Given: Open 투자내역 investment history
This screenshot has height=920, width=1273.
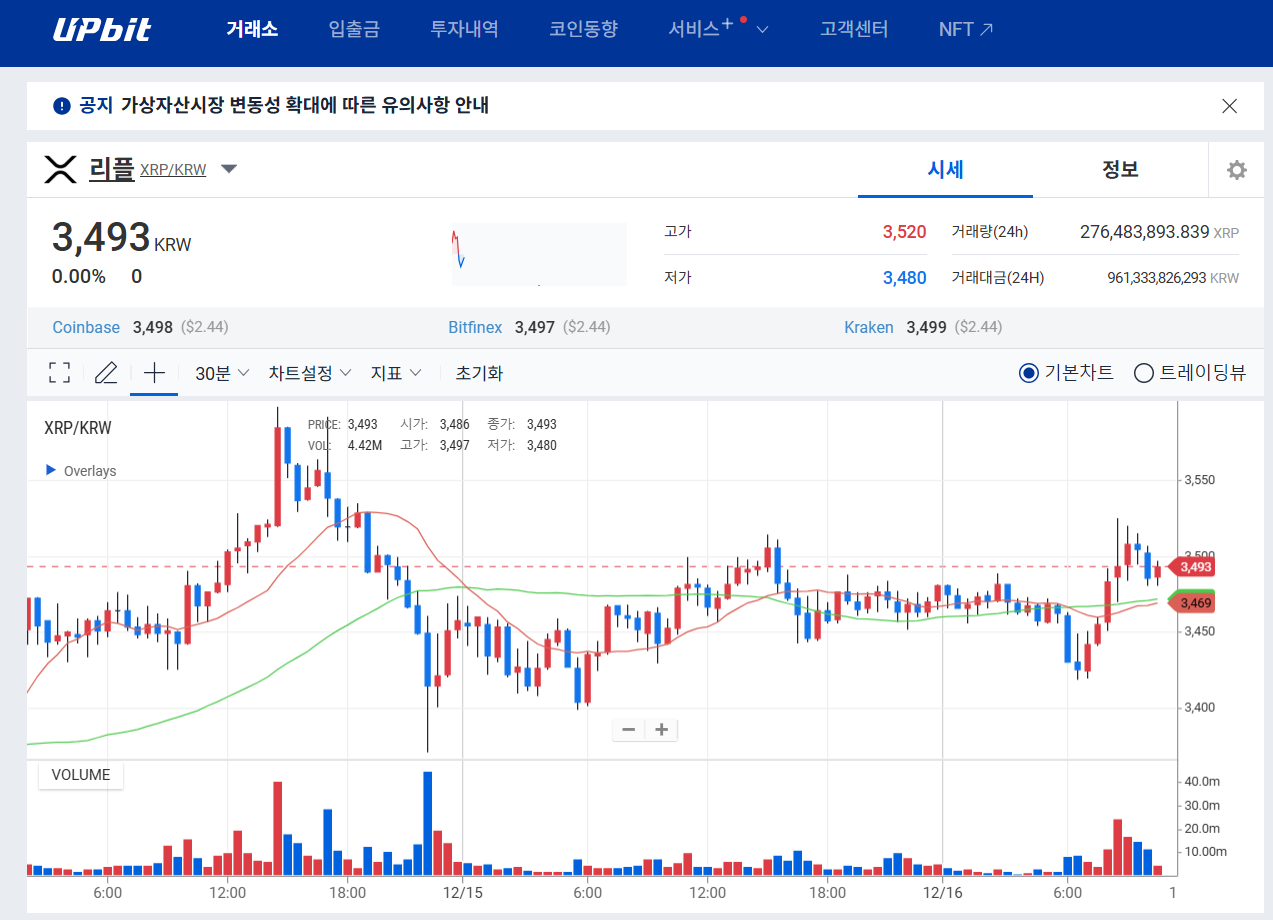Looking at the screenshot, I should click(465, 29).
